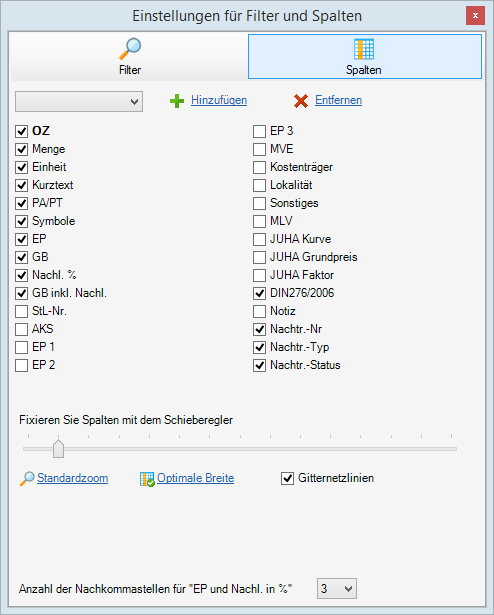Enable the MLV column checkbox
The image size is (494, 615).
[259, 221]
